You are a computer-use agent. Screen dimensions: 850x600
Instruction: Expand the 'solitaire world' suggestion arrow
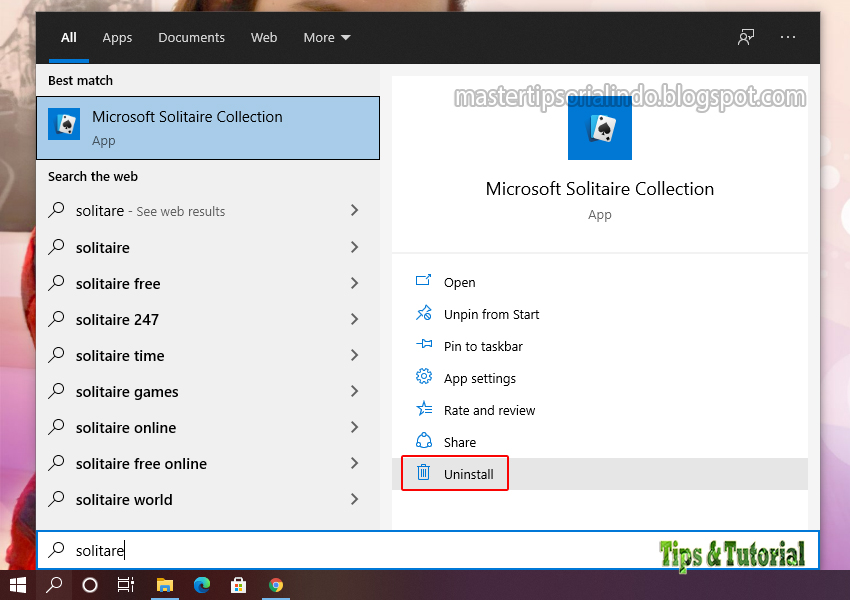355,499
